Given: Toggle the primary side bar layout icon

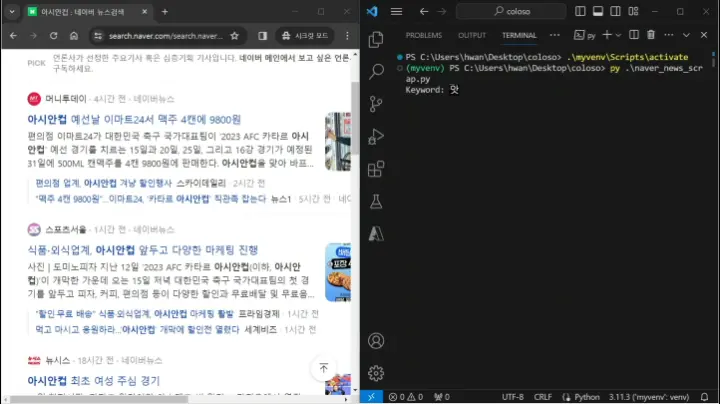Looking at the screenshot, I should pyautogui.click(x=580, y=11).
